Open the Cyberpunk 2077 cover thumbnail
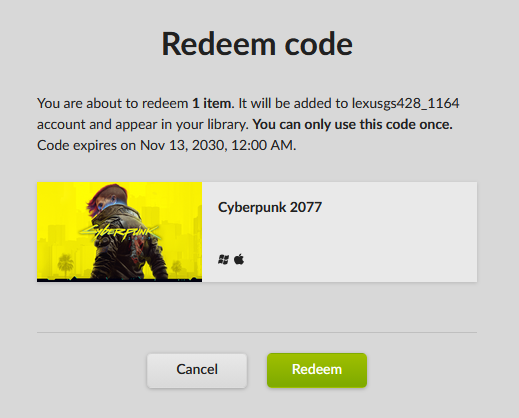The image size is (519, 418). point(119,232)
